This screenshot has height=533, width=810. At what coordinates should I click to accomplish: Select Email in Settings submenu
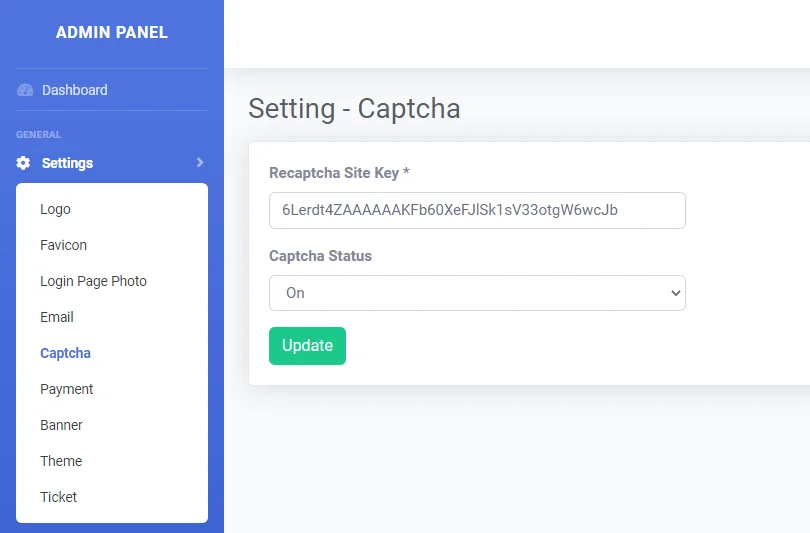tap(57, 317)
